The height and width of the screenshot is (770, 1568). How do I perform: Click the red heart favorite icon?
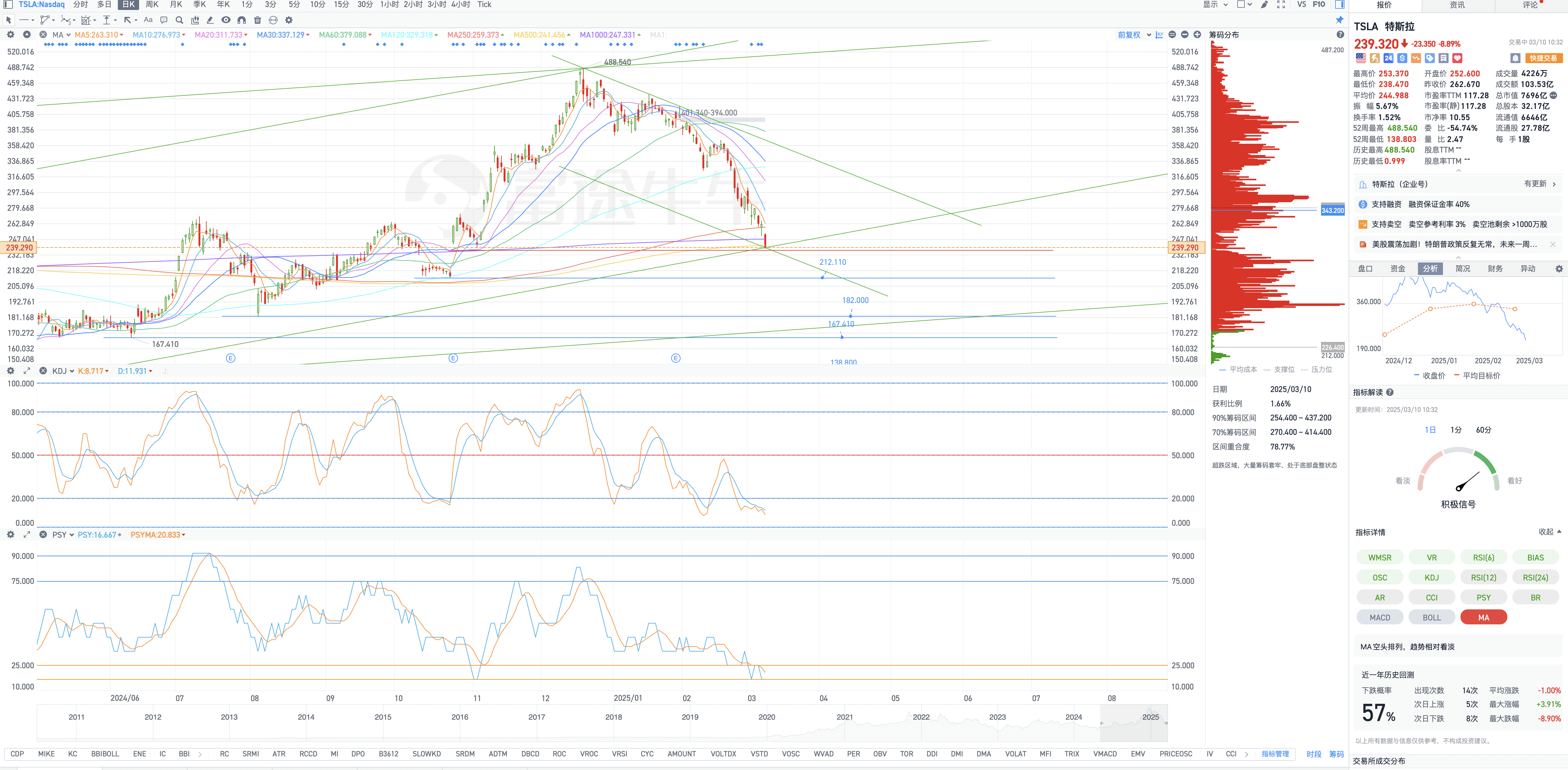(x=1457, y=58)
